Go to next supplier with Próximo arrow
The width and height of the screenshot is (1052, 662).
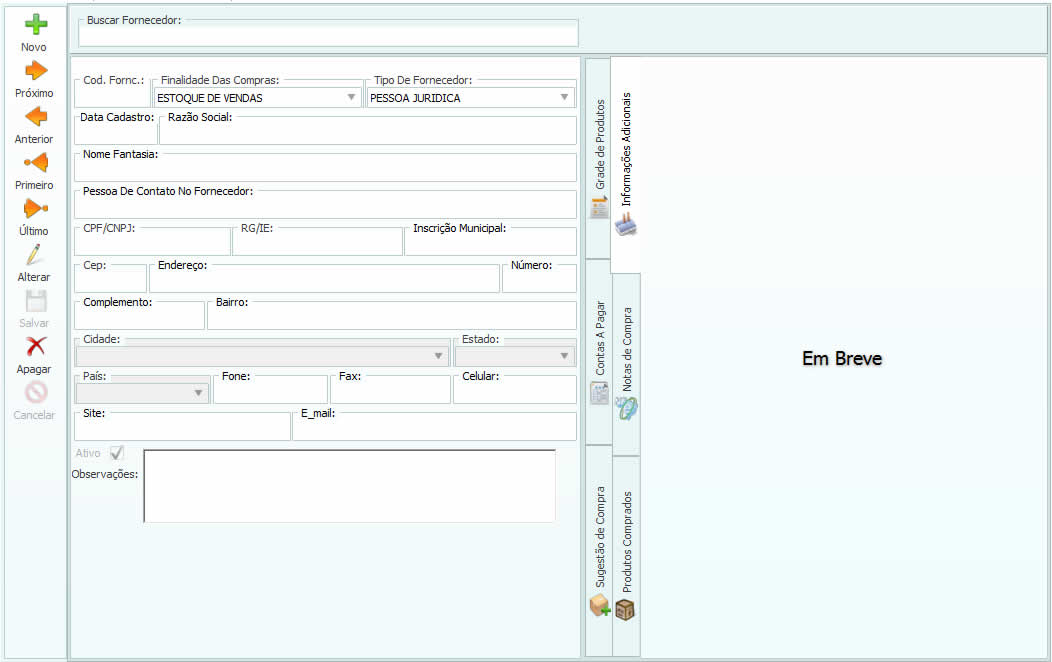pyautogui.click(x=35, y=71)
